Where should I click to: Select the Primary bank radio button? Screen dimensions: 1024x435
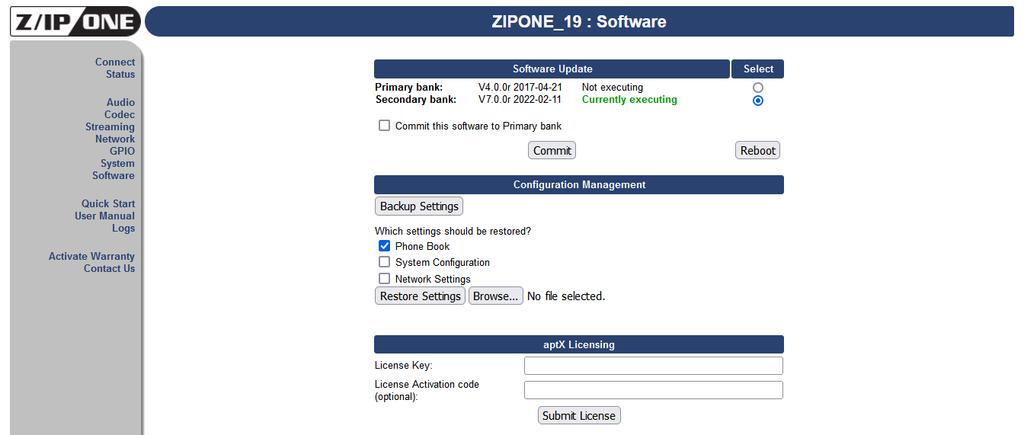pyautogui.click(x=758, y=88)
